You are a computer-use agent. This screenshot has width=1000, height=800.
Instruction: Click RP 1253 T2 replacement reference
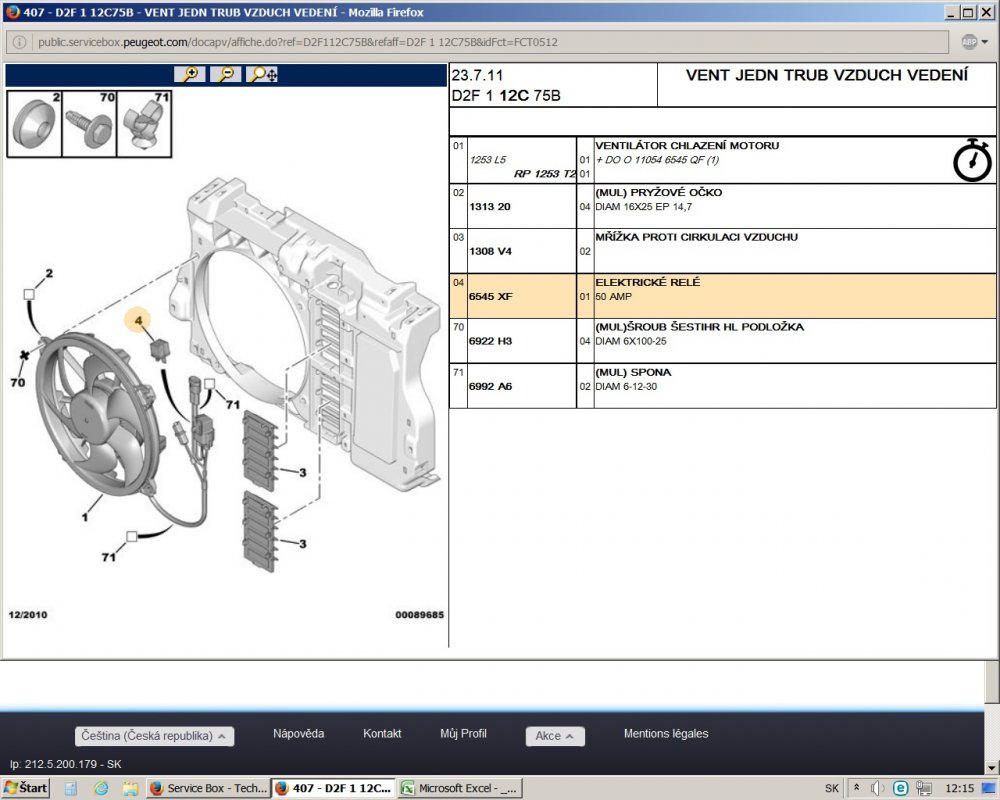click(544, 174)
